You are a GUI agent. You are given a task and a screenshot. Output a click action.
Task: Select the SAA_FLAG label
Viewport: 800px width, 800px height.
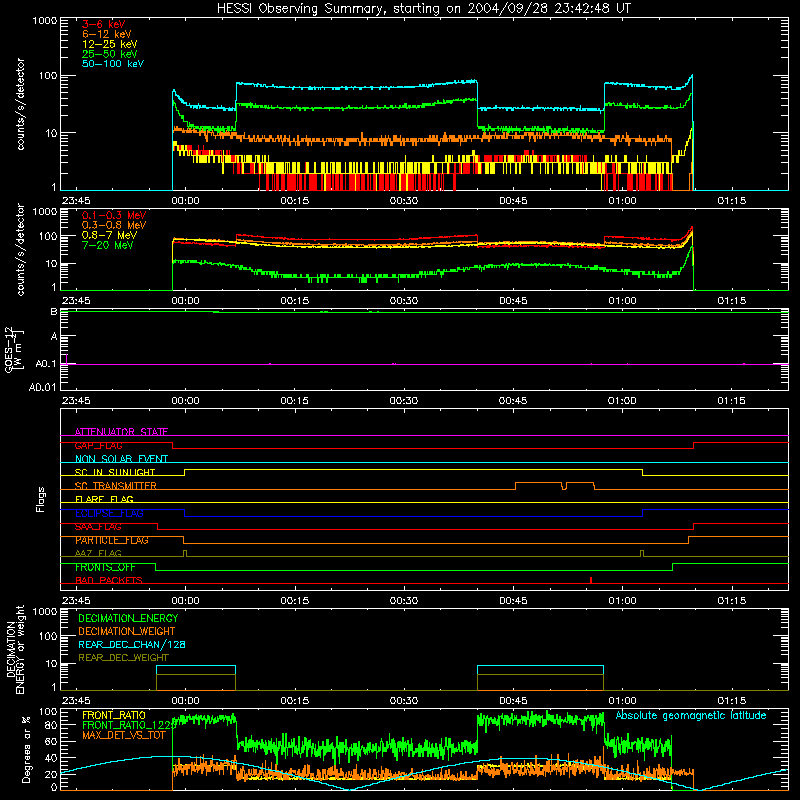[x=98, y=527]
